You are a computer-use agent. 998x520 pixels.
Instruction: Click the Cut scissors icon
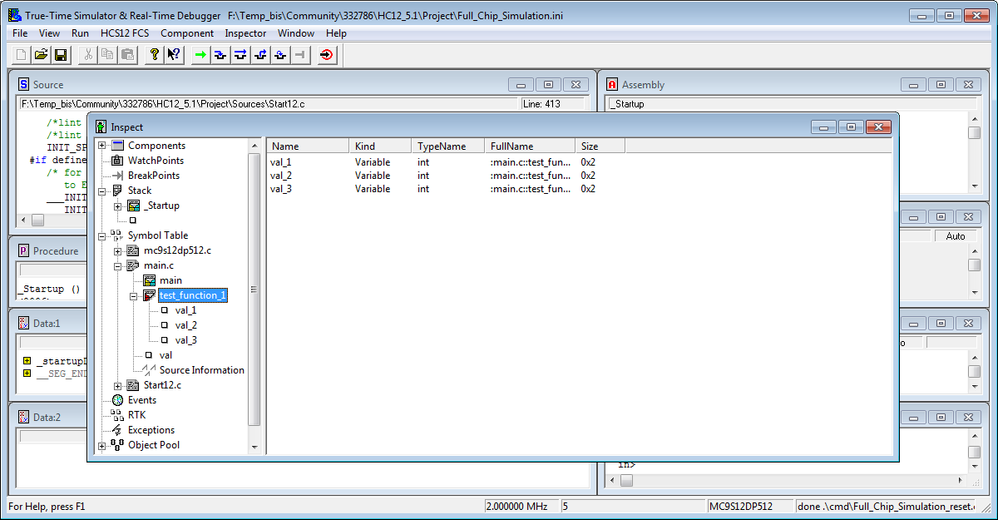88,55
